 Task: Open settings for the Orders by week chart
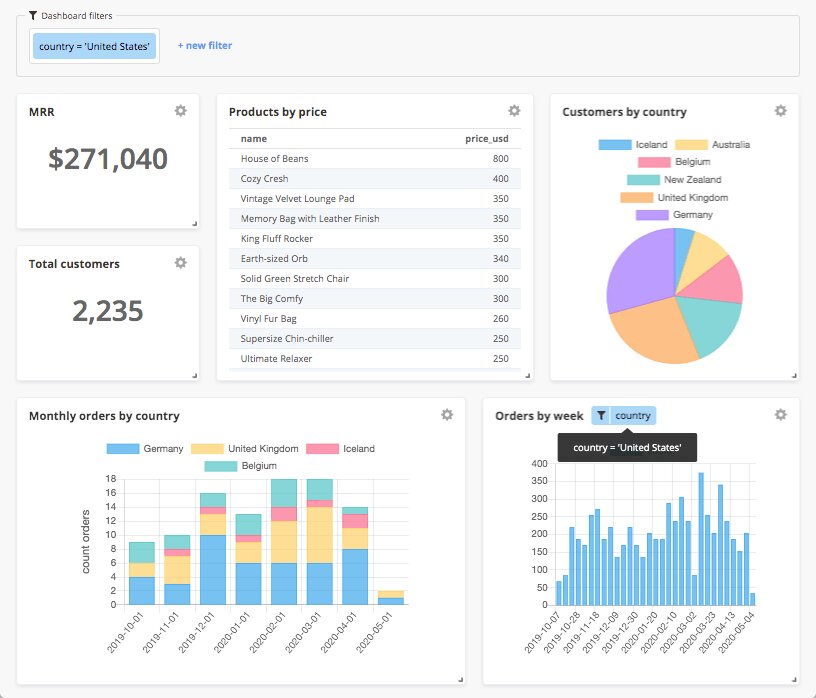pos(781,413)
